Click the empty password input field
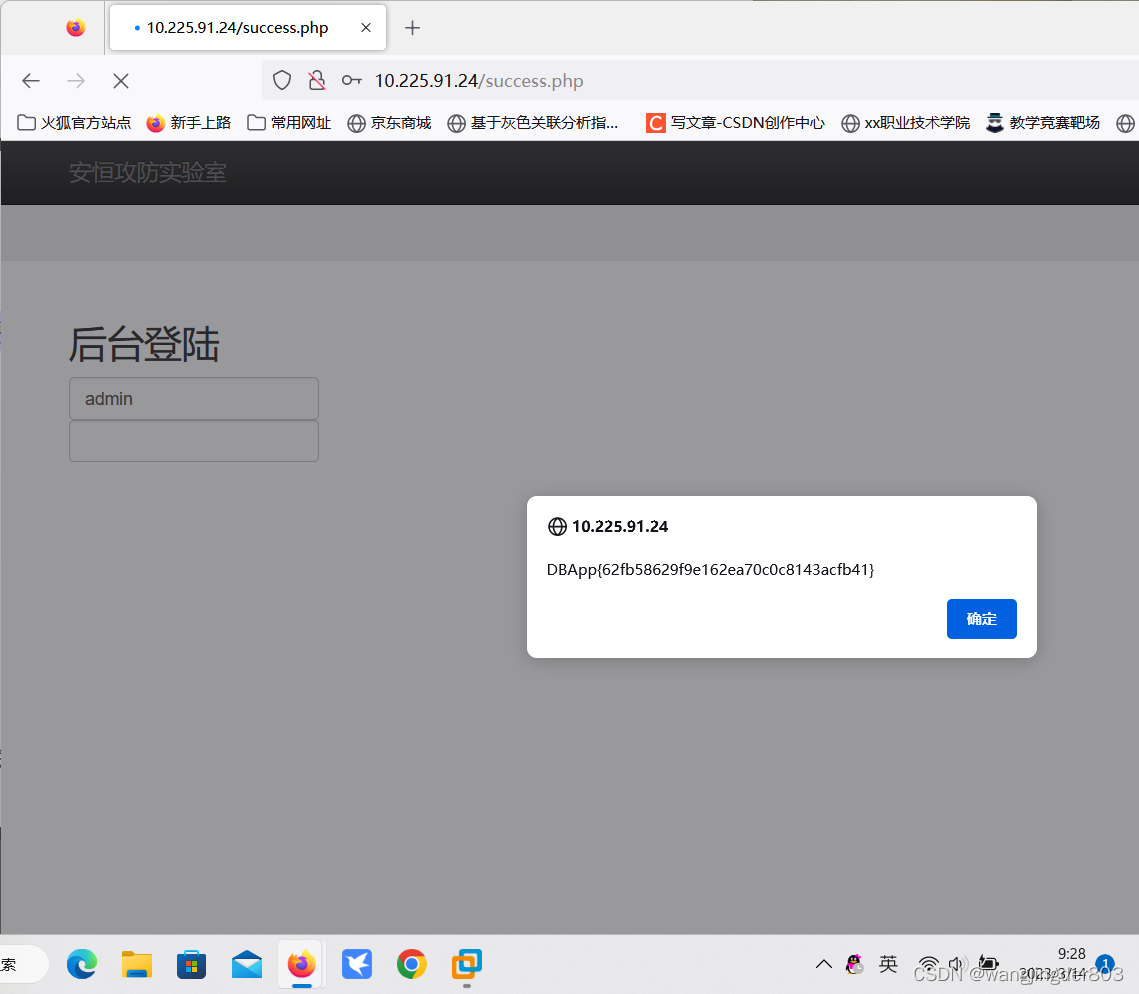Screen dimensions: 1139x994 (x=193, y=441)
